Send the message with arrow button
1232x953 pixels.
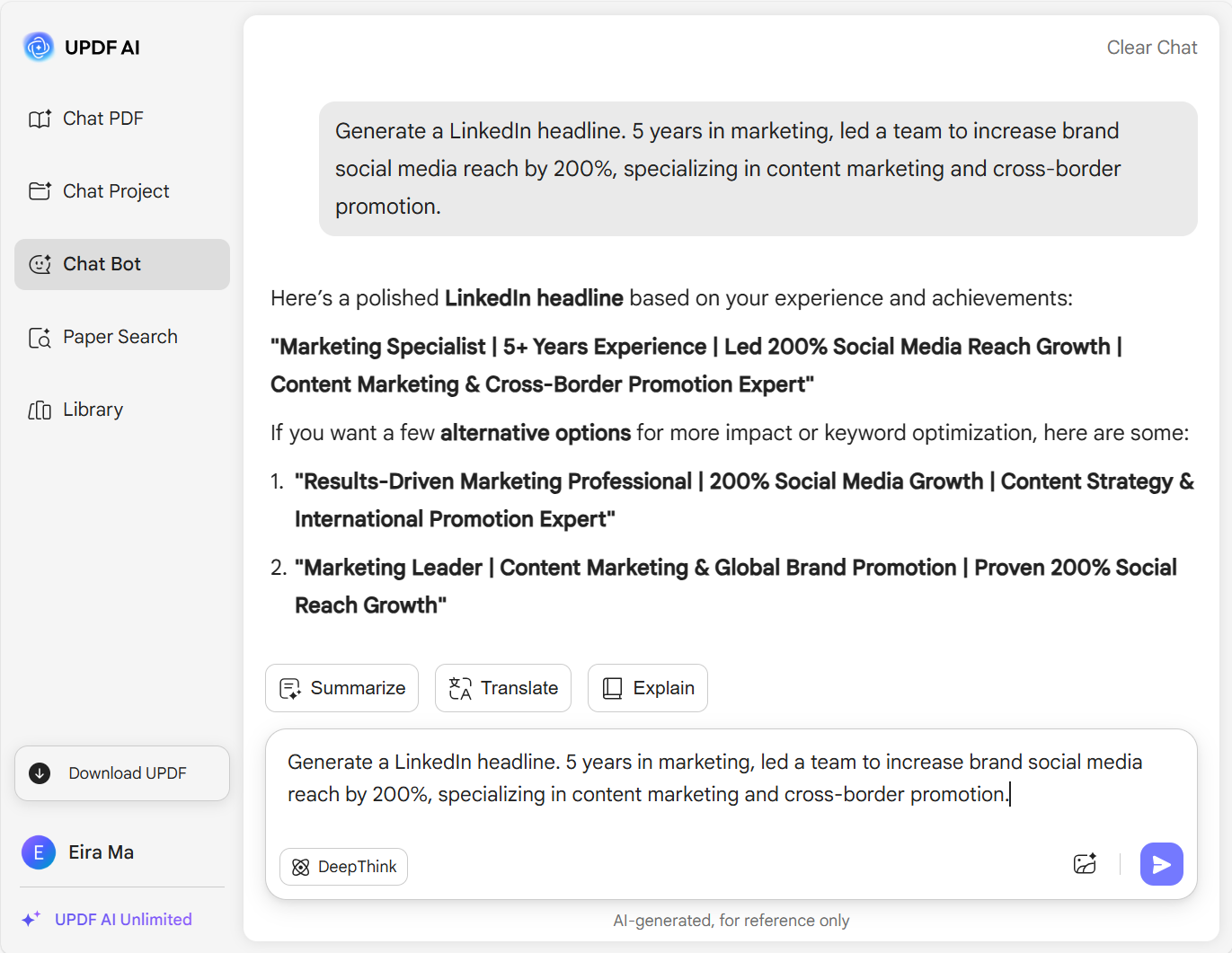(x=1161, y=864)
